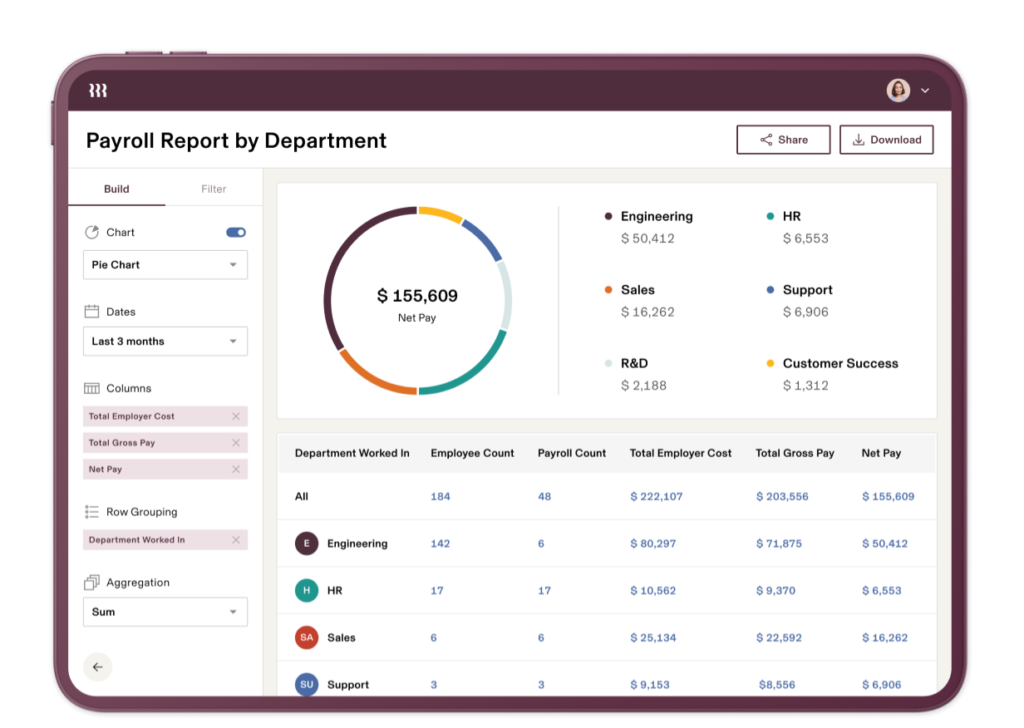Open the Pie Chart type dropdown

click(x=165, y=265)
